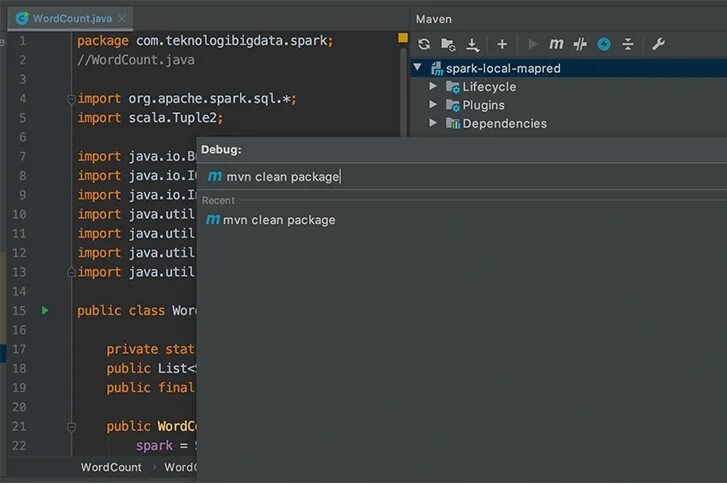
Task: Expand the Lifecycle node
Action: tap(433, 87)
